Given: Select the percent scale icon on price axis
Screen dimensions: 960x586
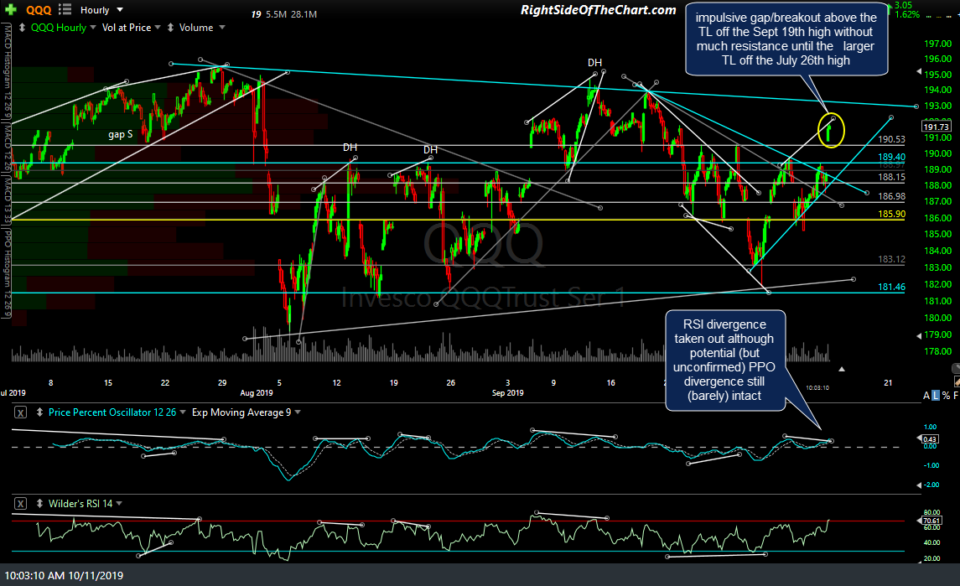Looking at the screenshot, I should (946, 395).
